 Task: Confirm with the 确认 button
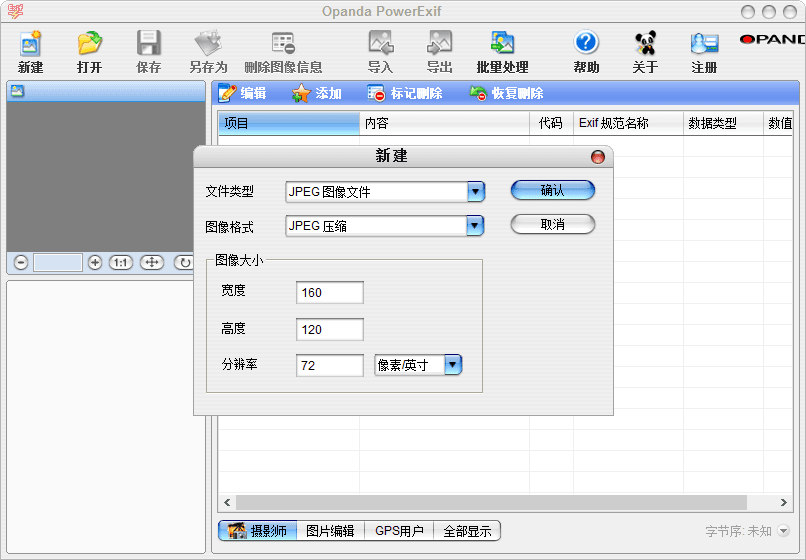tap(553, 190)
